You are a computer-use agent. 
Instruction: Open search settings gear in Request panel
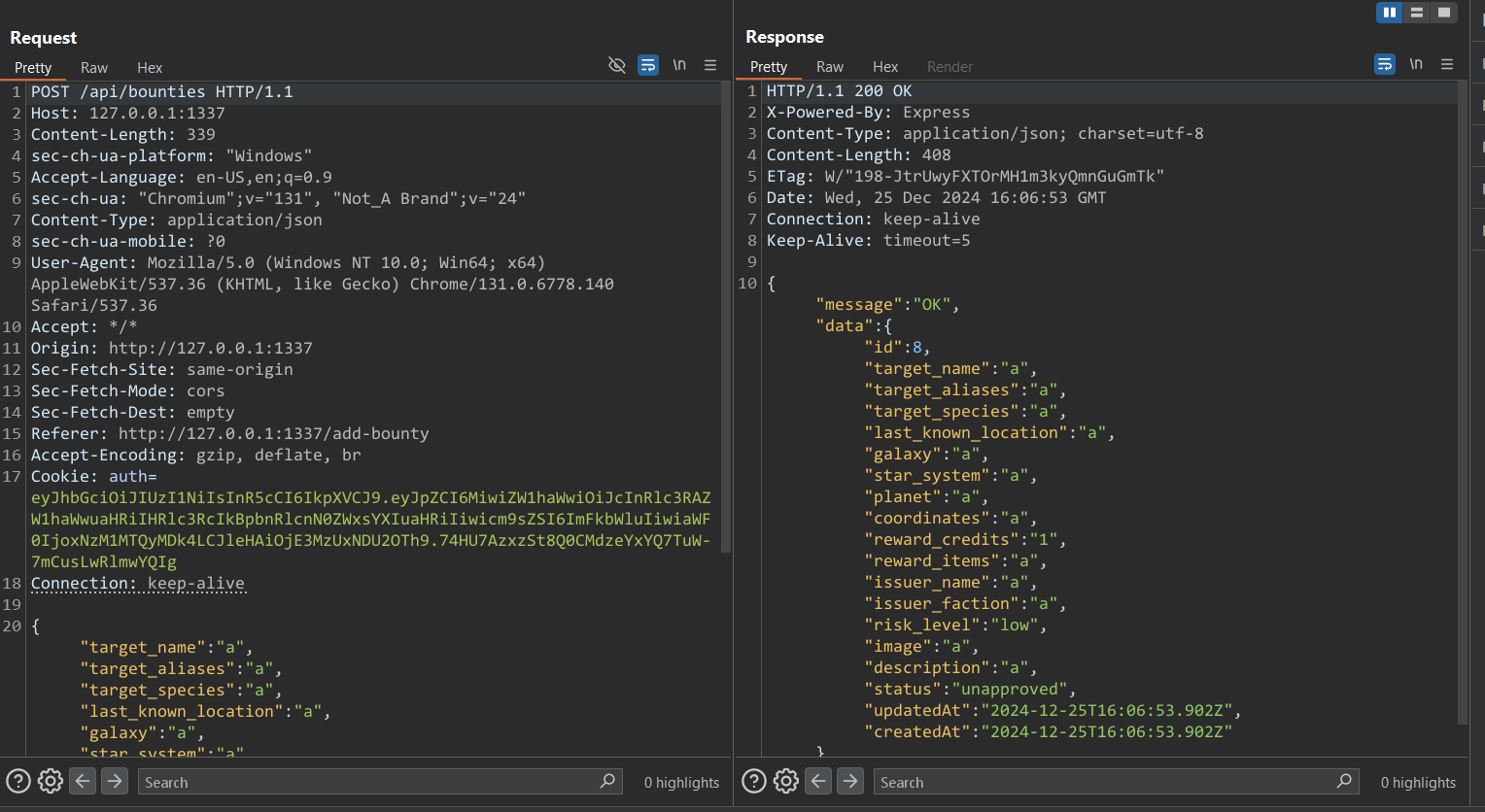point(51,781)
